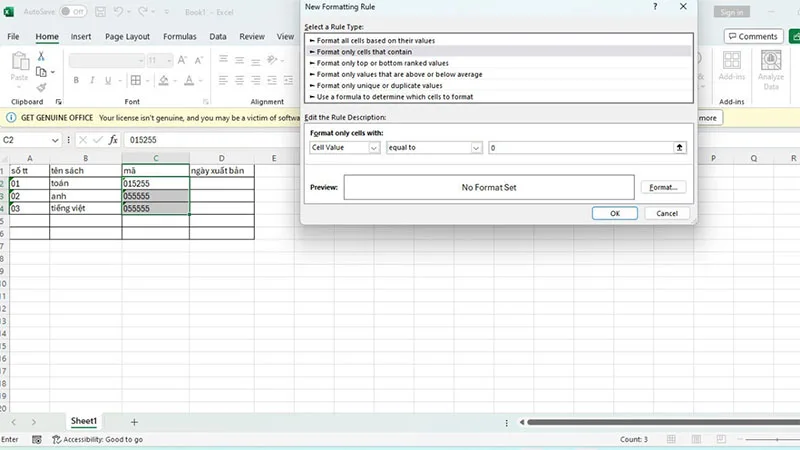Click Align Left icon
The height and width of the screenshot is (450, 800).
(223, 80)
